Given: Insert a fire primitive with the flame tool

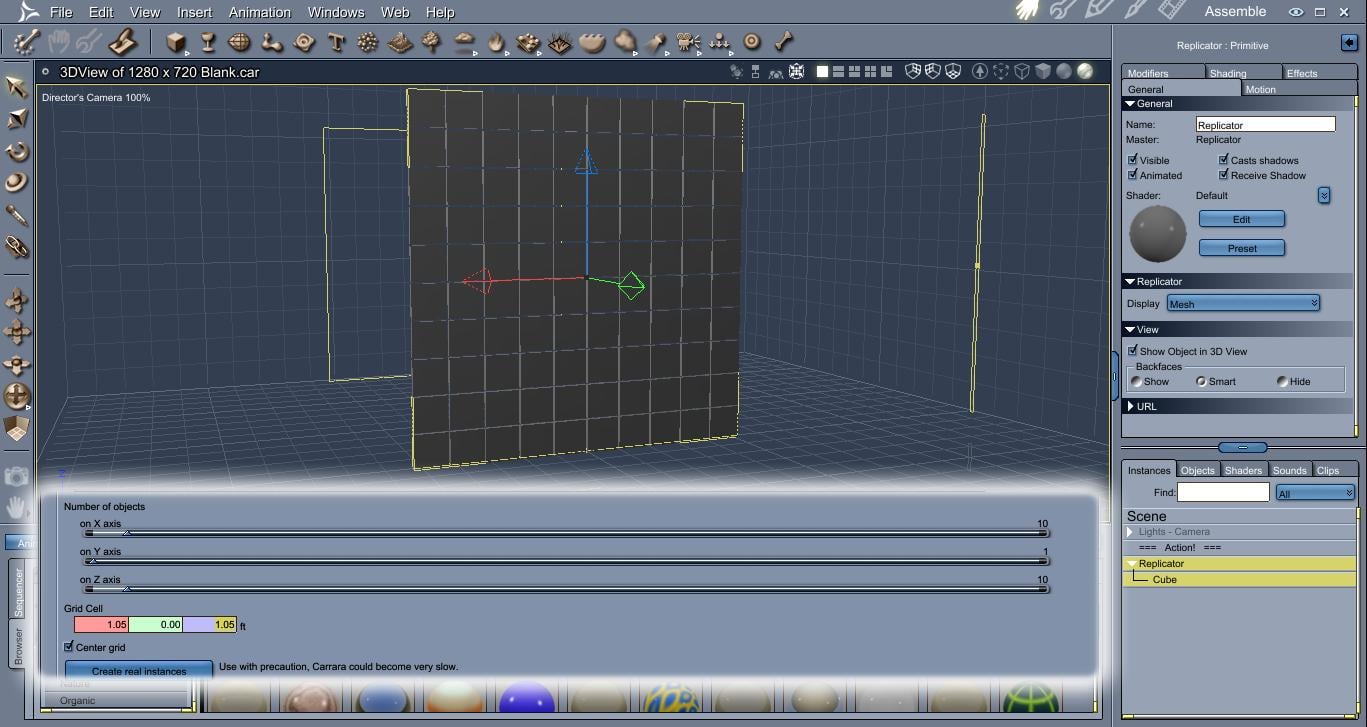Looking at the screenshot, I should click(x=496, y=42).
